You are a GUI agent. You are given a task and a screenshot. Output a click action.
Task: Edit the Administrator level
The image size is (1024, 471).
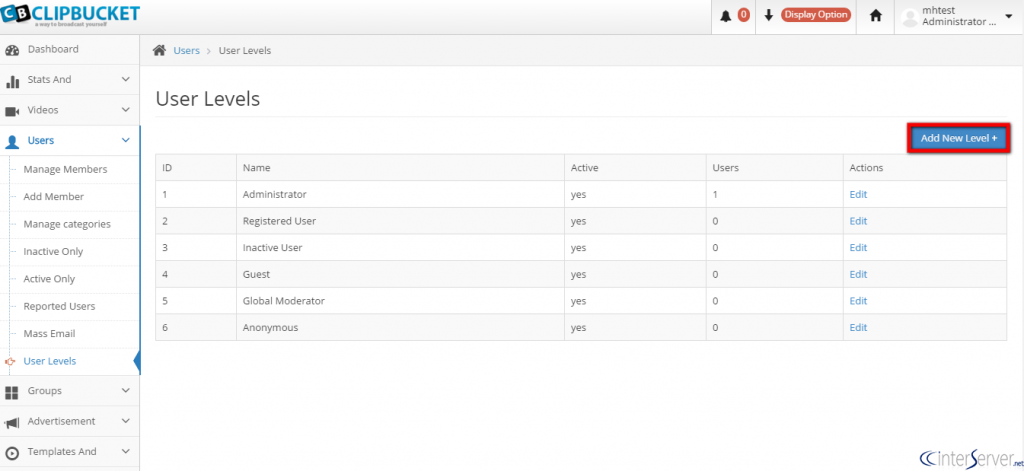[x=858, y=194]
